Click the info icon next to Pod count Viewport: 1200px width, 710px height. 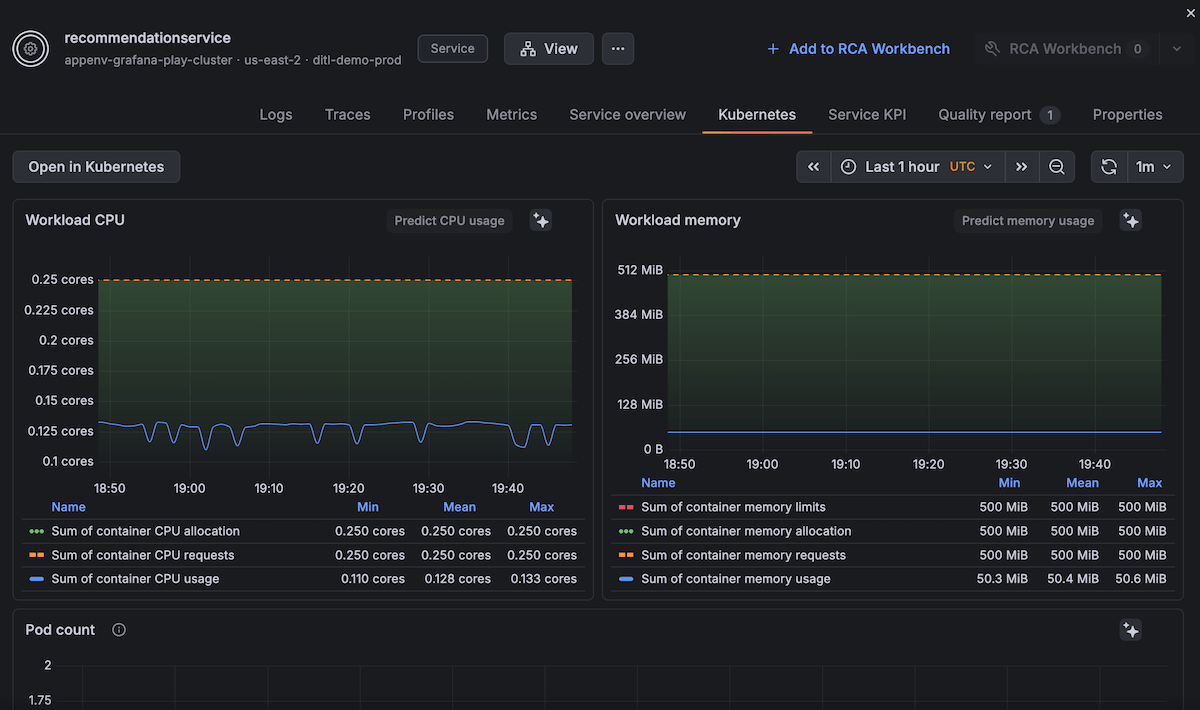point(117,630)
